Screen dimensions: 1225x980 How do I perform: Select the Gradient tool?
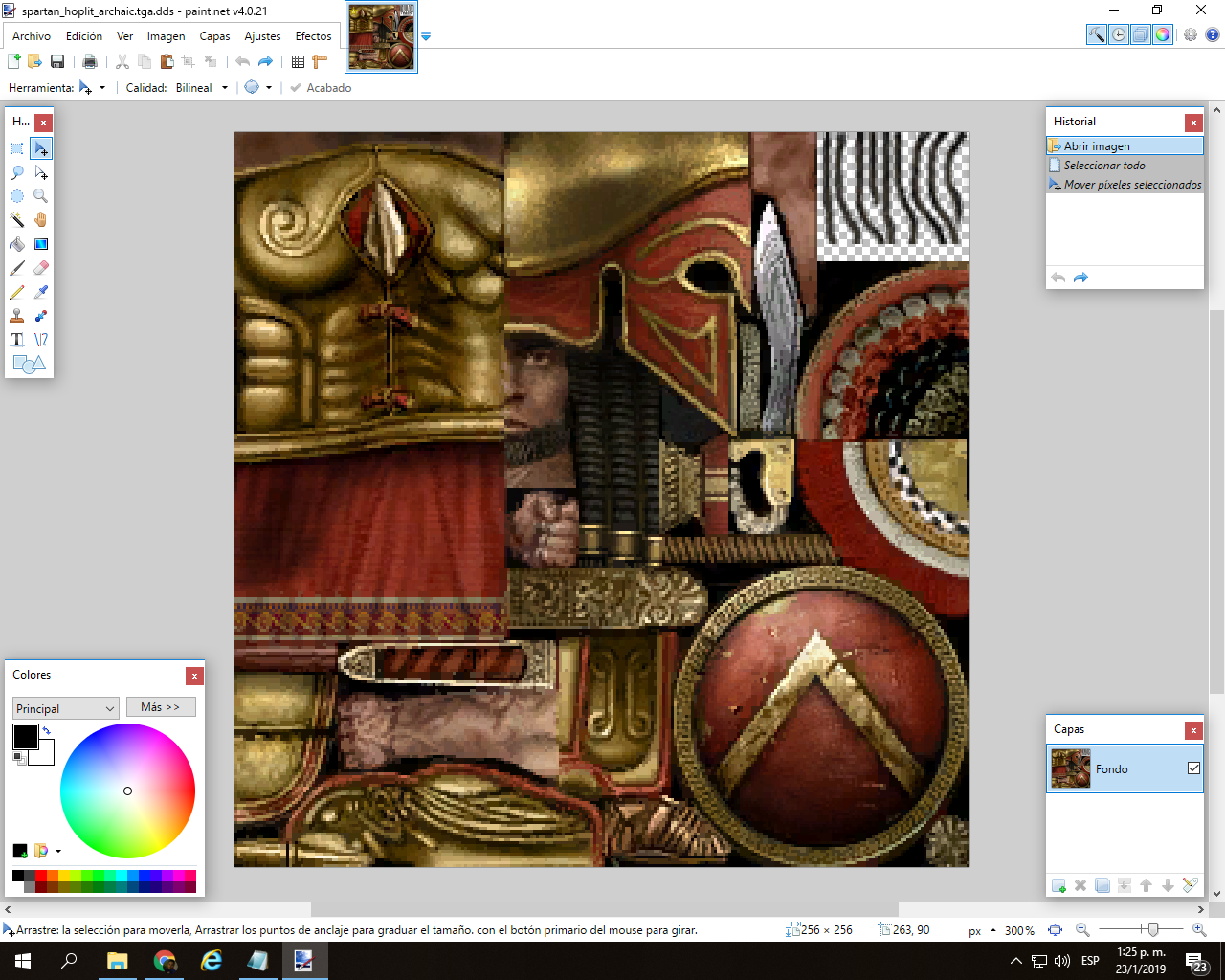point(41,244)
